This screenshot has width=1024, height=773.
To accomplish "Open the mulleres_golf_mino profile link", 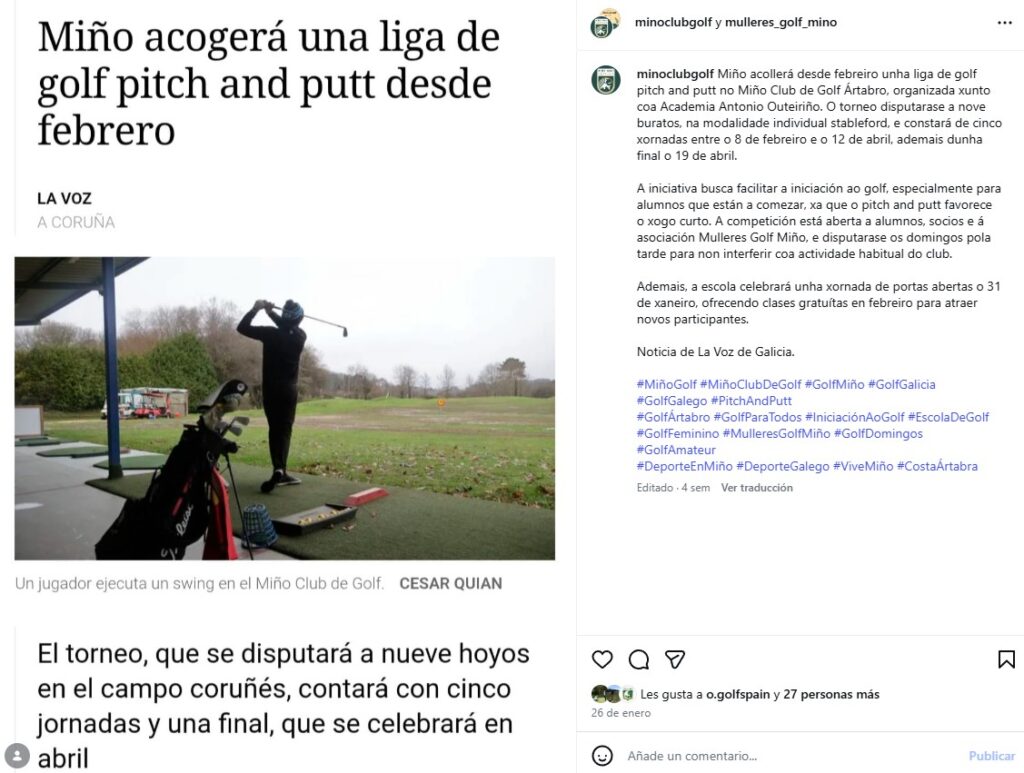I will [x=780, y=22].
